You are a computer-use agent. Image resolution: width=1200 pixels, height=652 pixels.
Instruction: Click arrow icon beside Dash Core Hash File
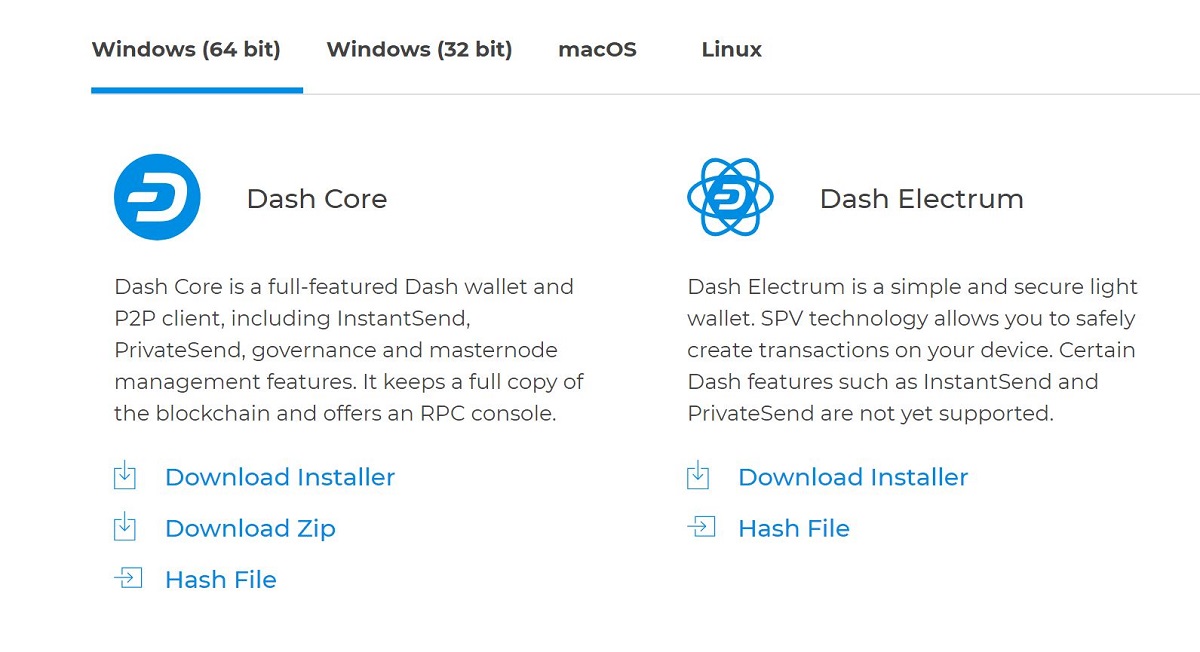(x=128, y=578)
